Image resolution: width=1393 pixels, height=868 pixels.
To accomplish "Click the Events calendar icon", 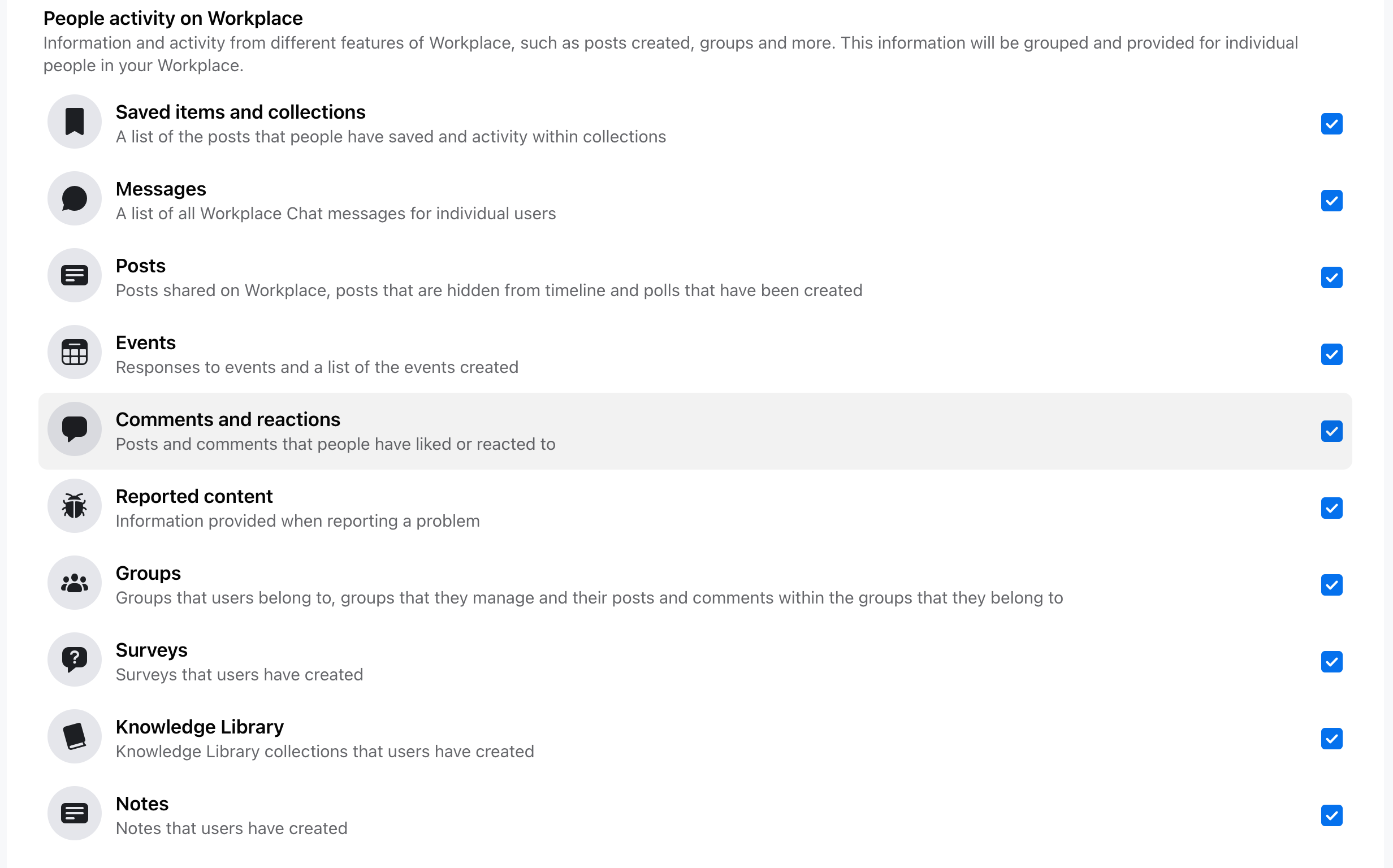I will [x=75, y=353].
